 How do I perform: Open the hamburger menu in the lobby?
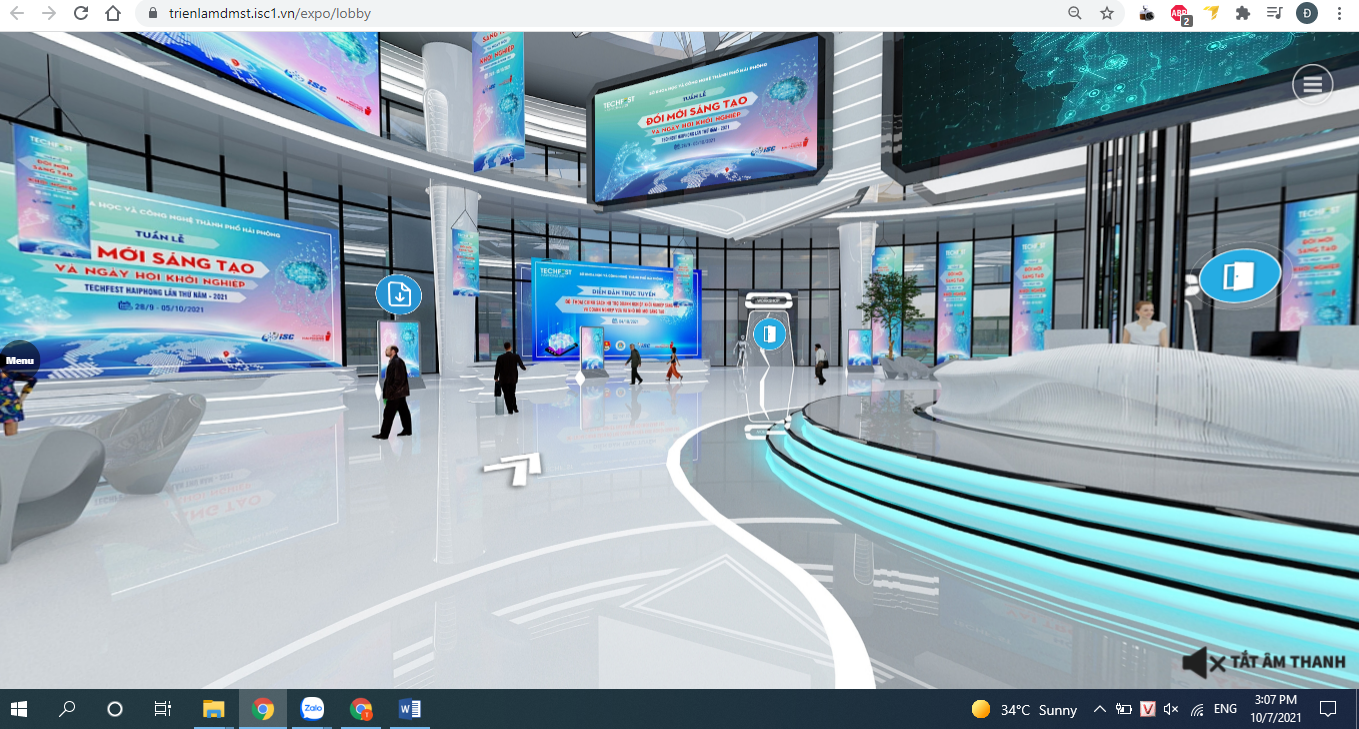coord(1313,86)
